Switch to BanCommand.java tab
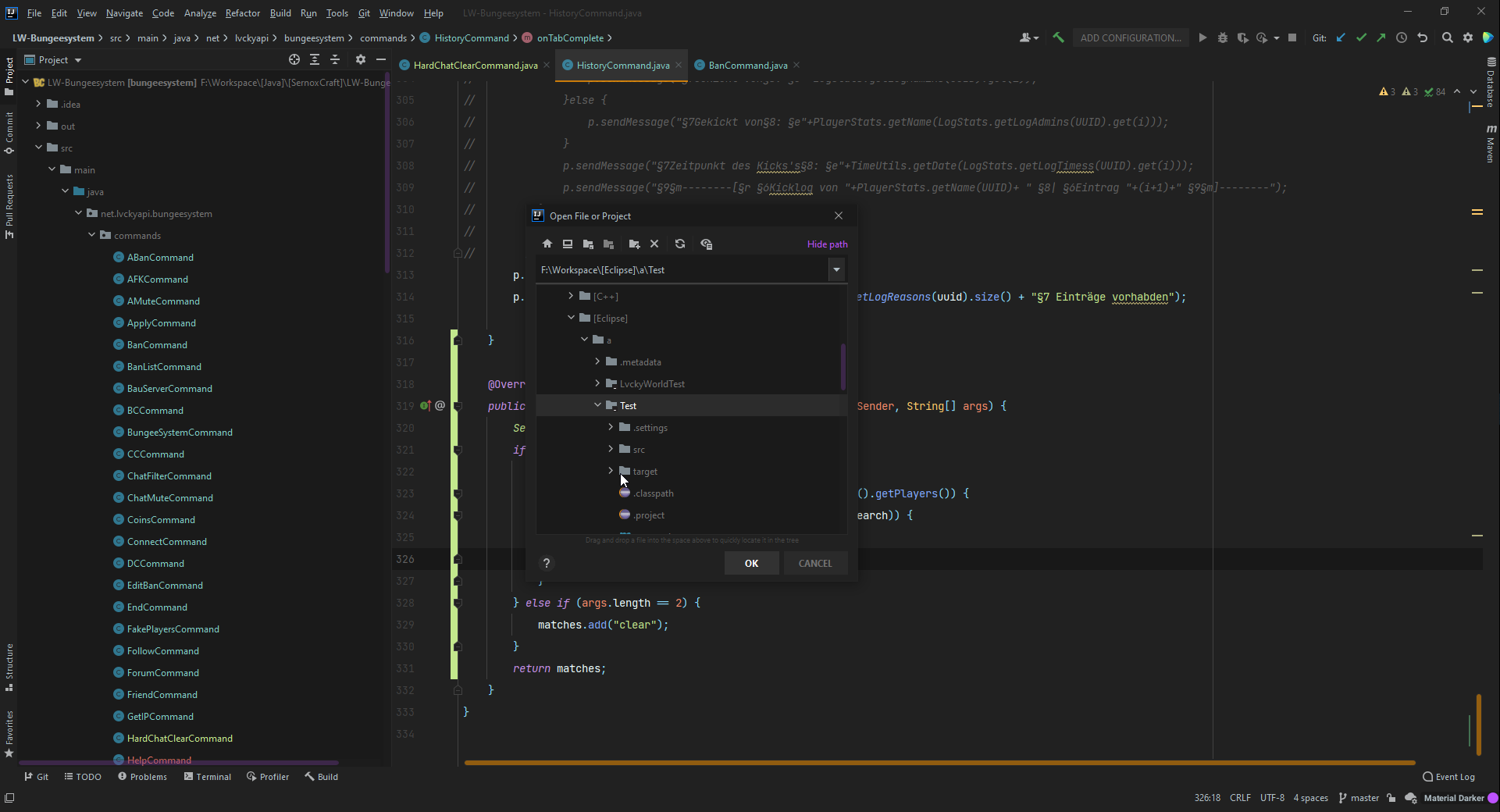 point(747,66)
